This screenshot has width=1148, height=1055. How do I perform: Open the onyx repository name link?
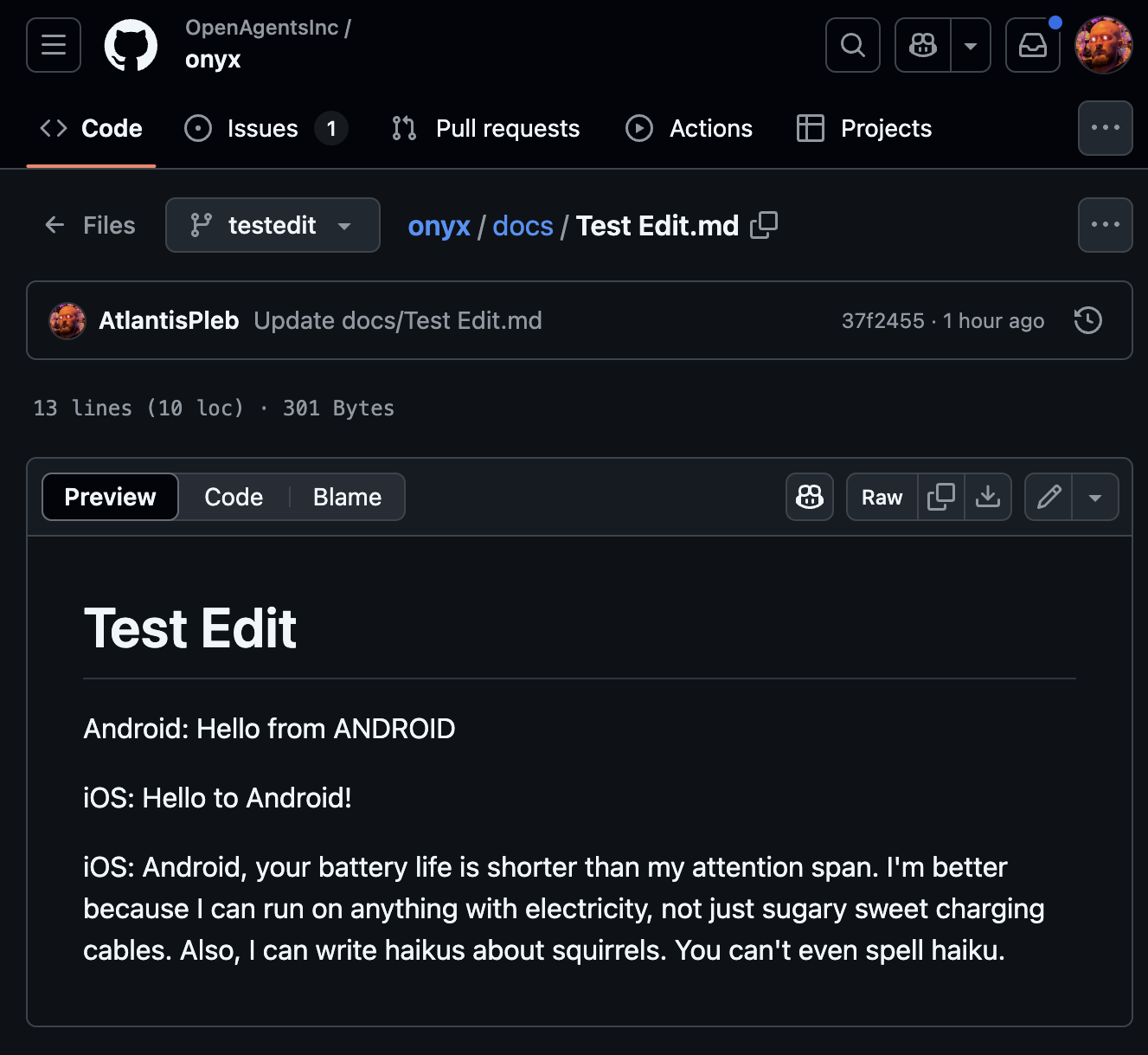click(213, 60)
